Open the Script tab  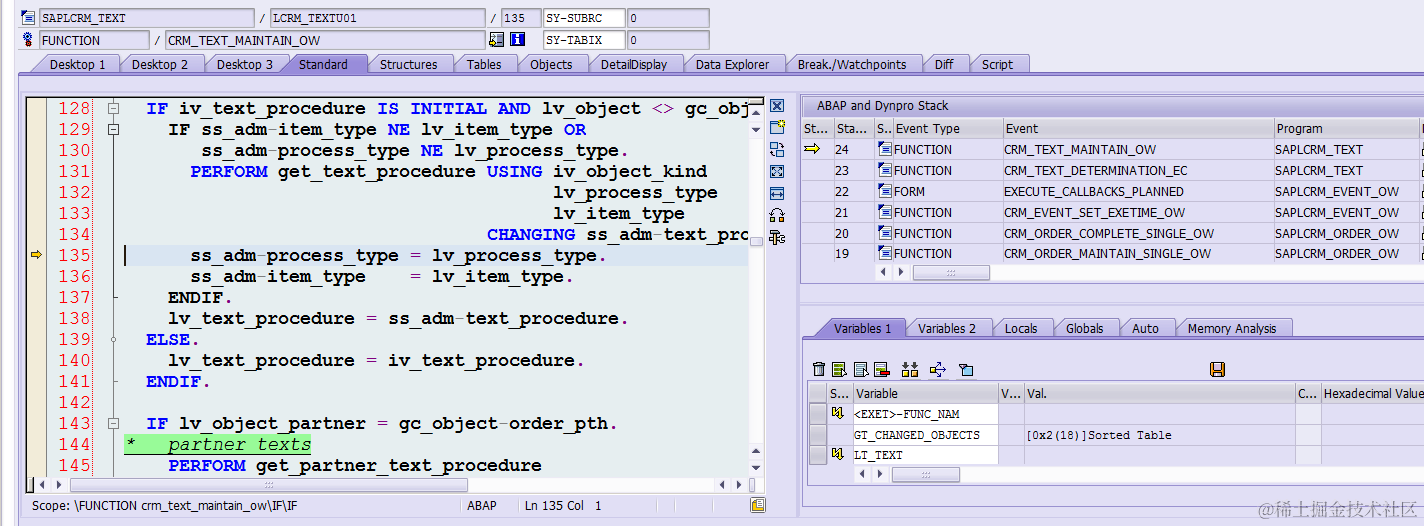pyautogui.click(x=997, y=64)
